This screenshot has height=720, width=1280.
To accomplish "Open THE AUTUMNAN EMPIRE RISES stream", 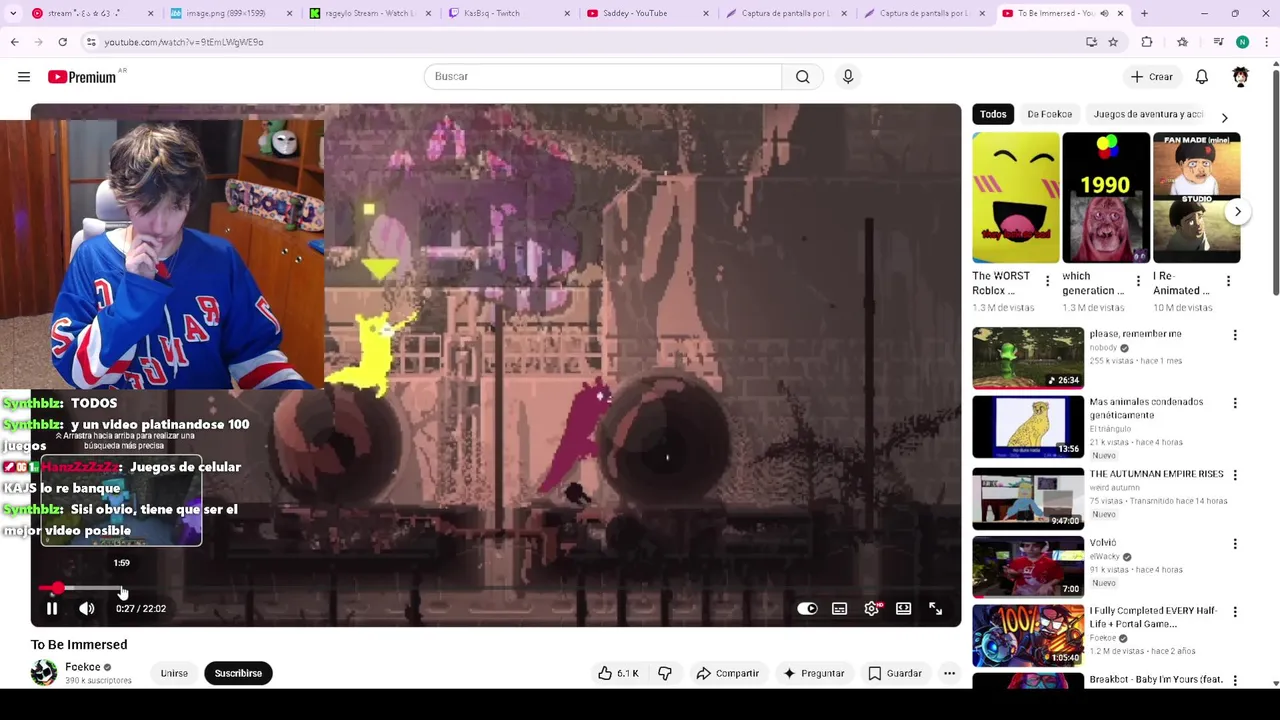I will coord(1028,497).
